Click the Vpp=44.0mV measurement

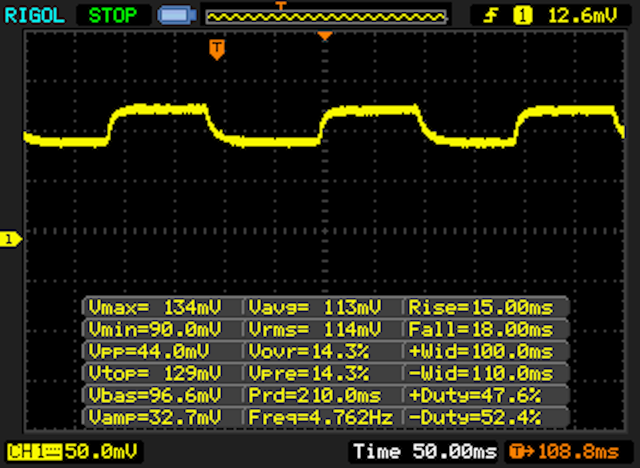[149, 351]
